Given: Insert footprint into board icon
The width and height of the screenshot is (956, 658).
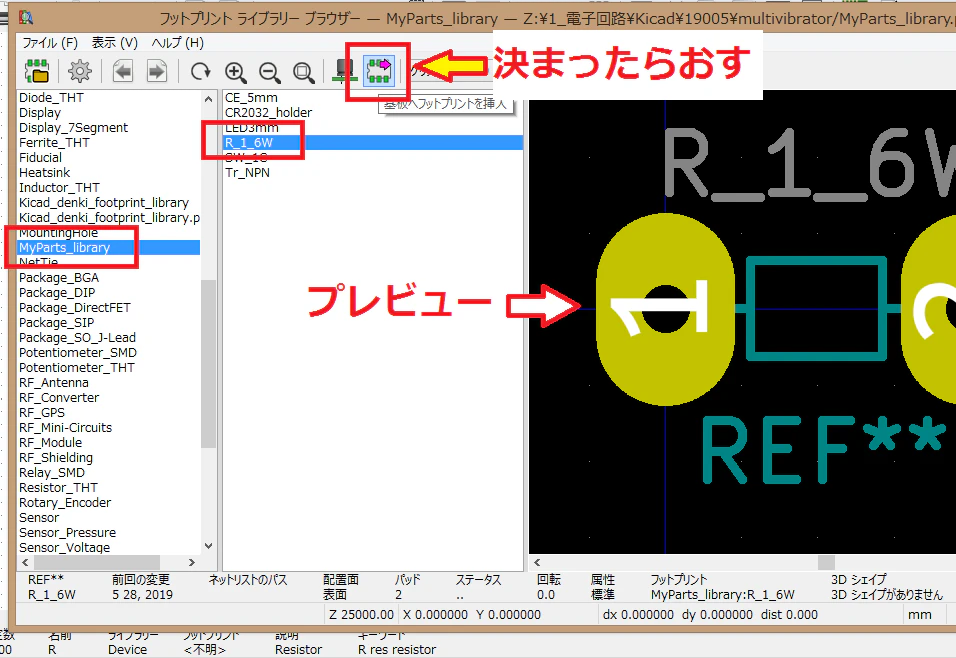Looking at the screenshot, I should (x=379, y=71).
